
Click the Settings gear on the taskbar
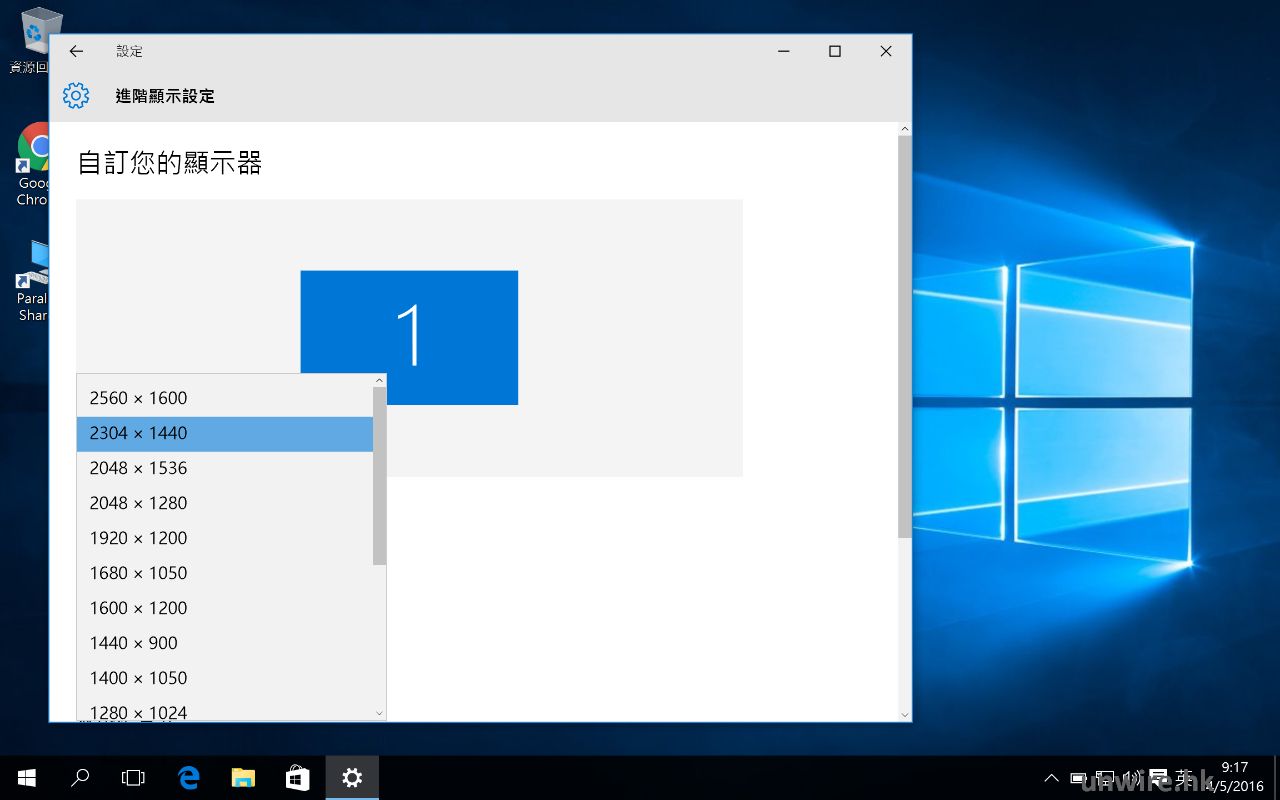tap(352, 777)
